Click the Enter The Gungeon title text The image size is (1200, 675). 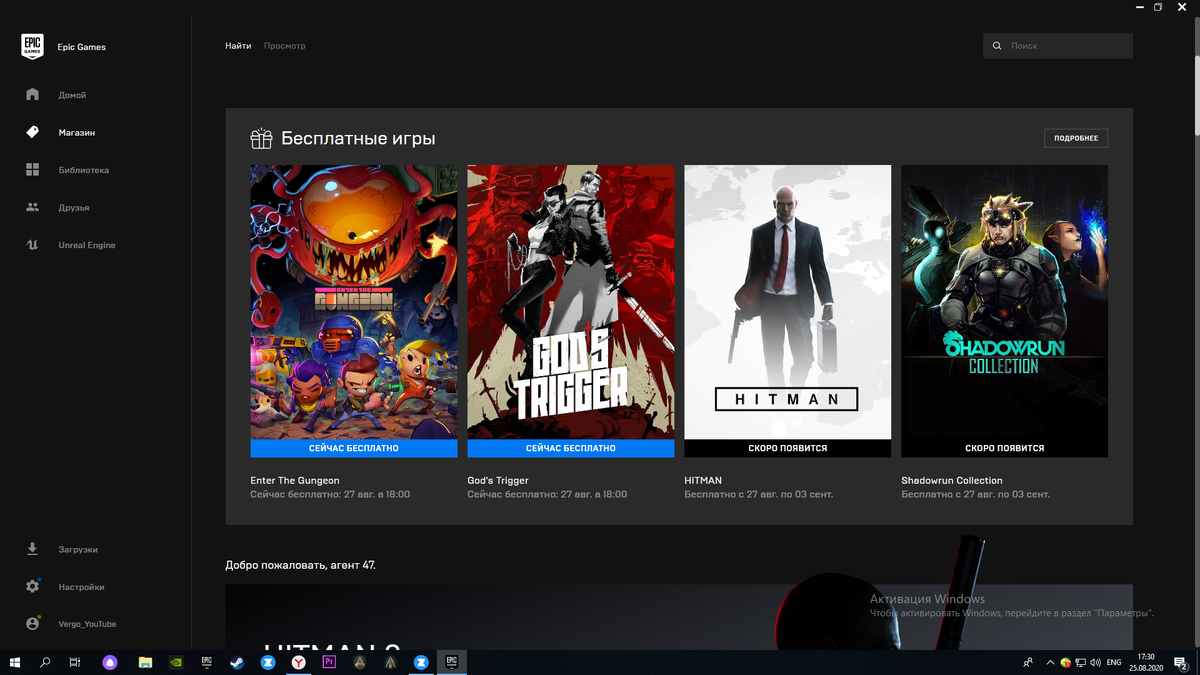(295, 480)
